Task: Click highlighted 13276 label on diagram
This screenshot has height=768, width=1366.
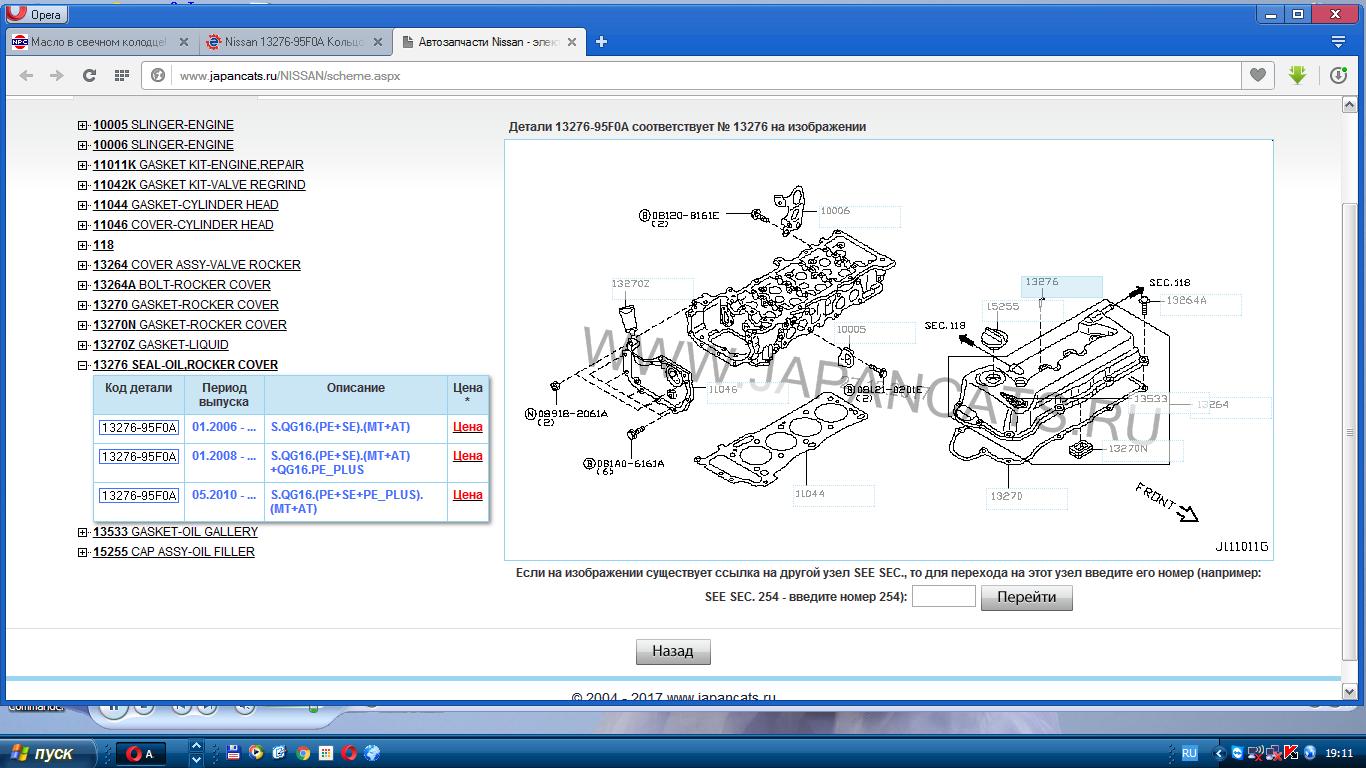Action: click(x=1062, y=286)
